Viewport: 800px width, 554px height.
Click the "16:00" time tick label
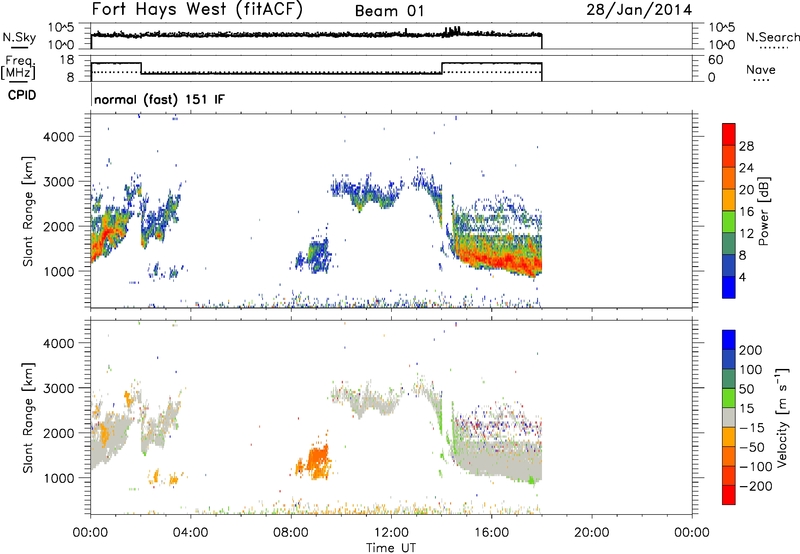pos(491,533)
